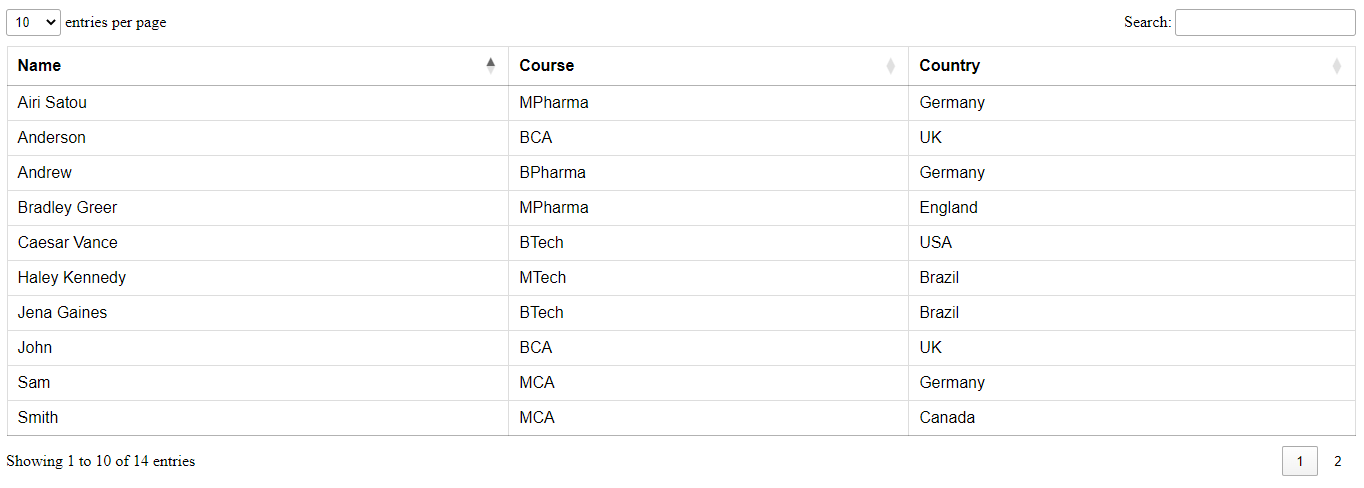Select the Bradley Greer row
Viewport: 1364px width, 488px height.
[681, 208]
